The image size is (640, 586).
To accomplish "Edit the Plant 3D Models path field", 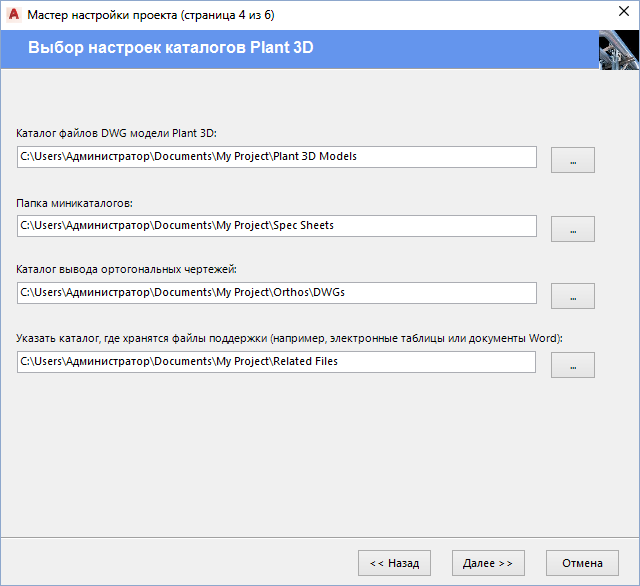I will pos(277,157).
